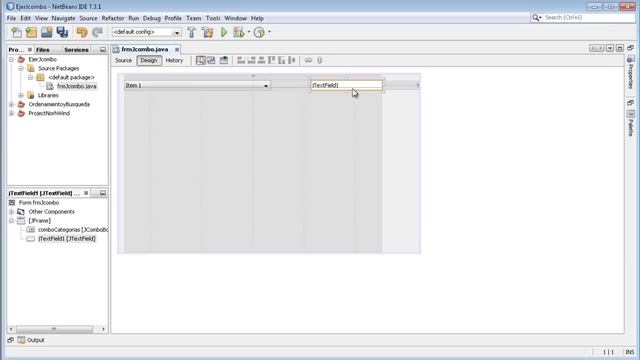
Task: Click the Undo arrow icon
Action: tap(82, 32)
